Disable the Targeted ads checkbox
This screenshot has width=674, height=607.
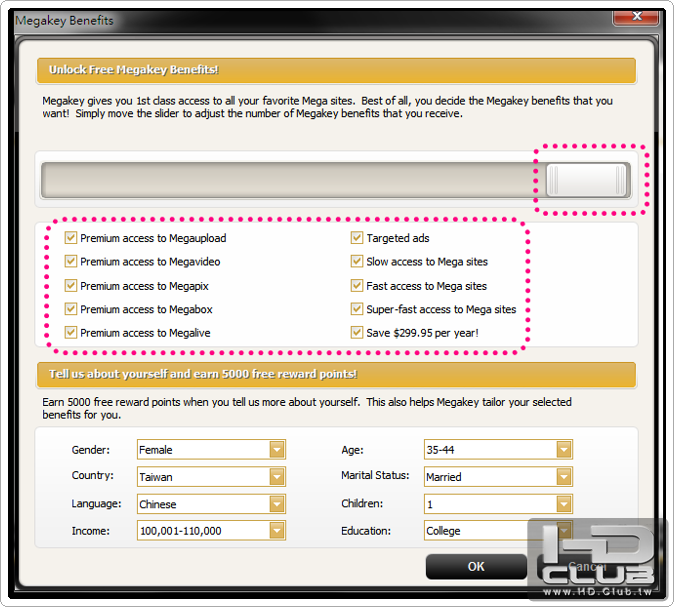click(357, 238)
